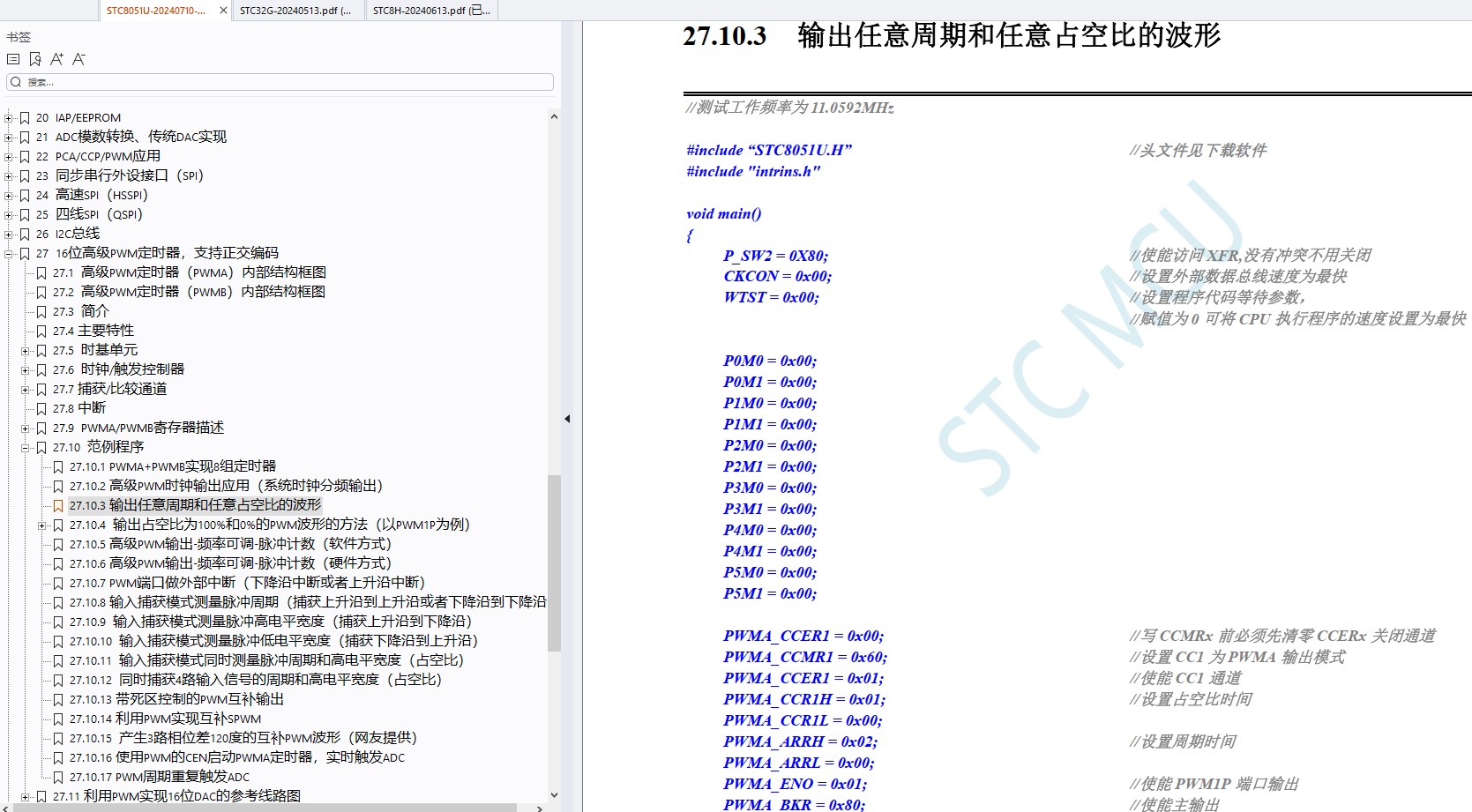Expand the 27.6 时钟/触发控制器 node
This screenshot has width=1472, height=812.
pos(26,370)
